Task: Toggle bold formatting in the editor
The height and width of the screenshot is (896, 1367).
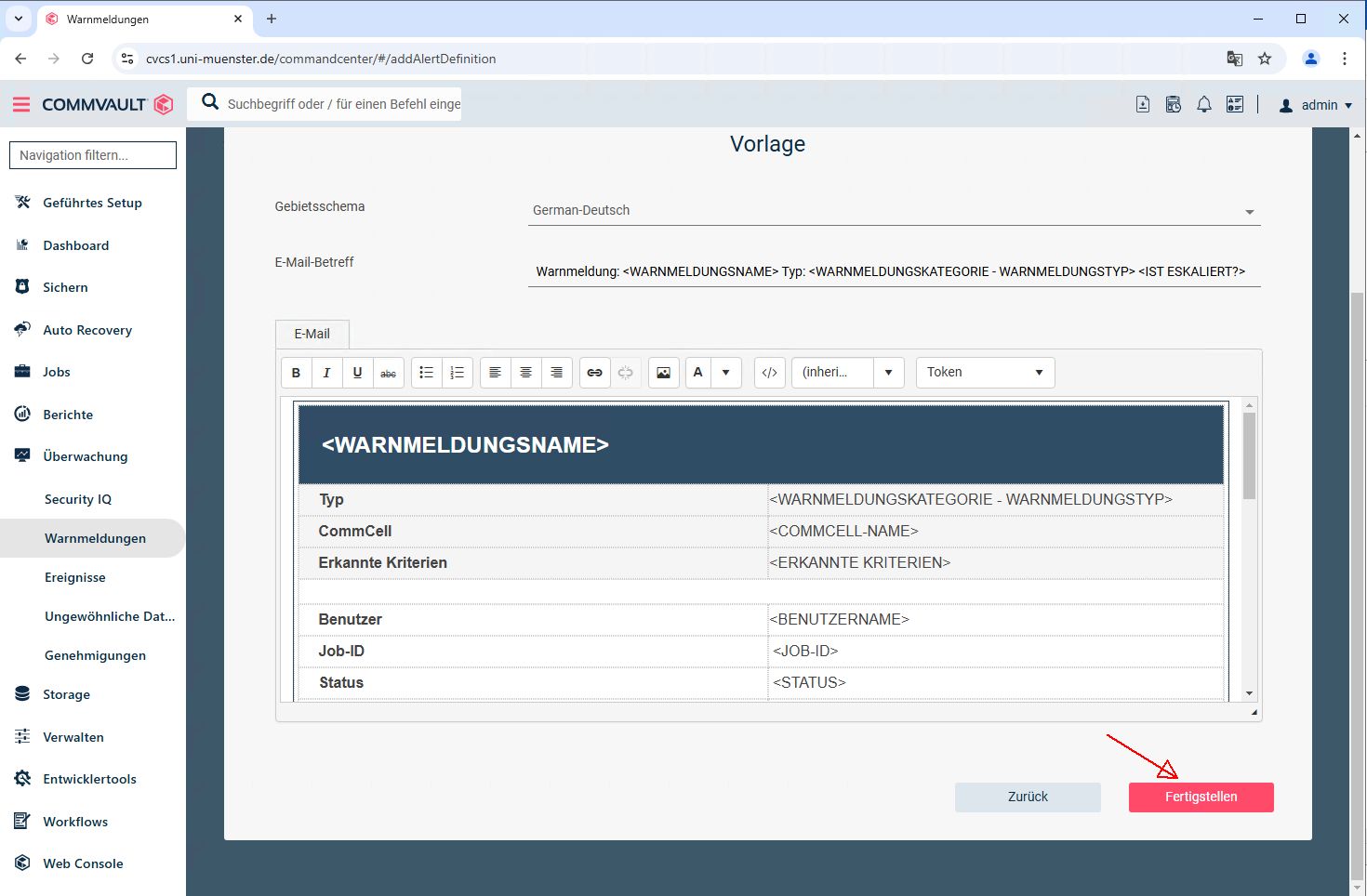Action: (x=296, y=373)
